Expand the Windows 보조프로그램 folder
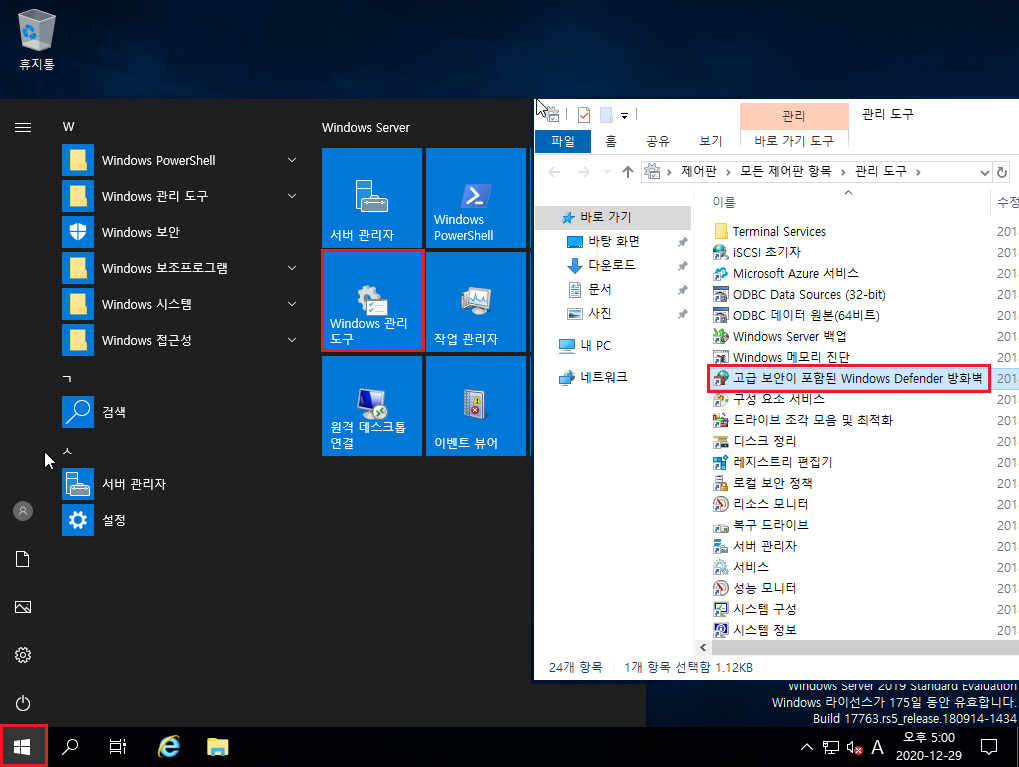Viewport: 1019px width, 767px height. [292, 268]
